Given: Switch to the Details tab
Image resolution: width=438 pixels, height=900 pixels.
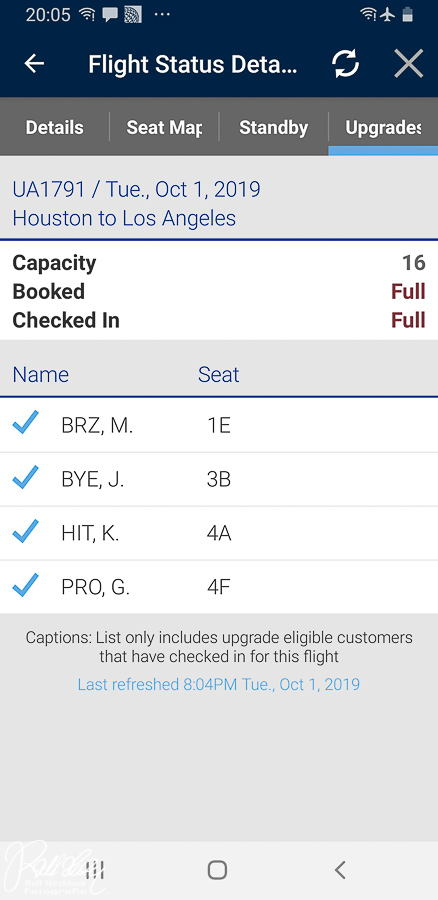Looking at the screenshot, I should tap(55, 127).
